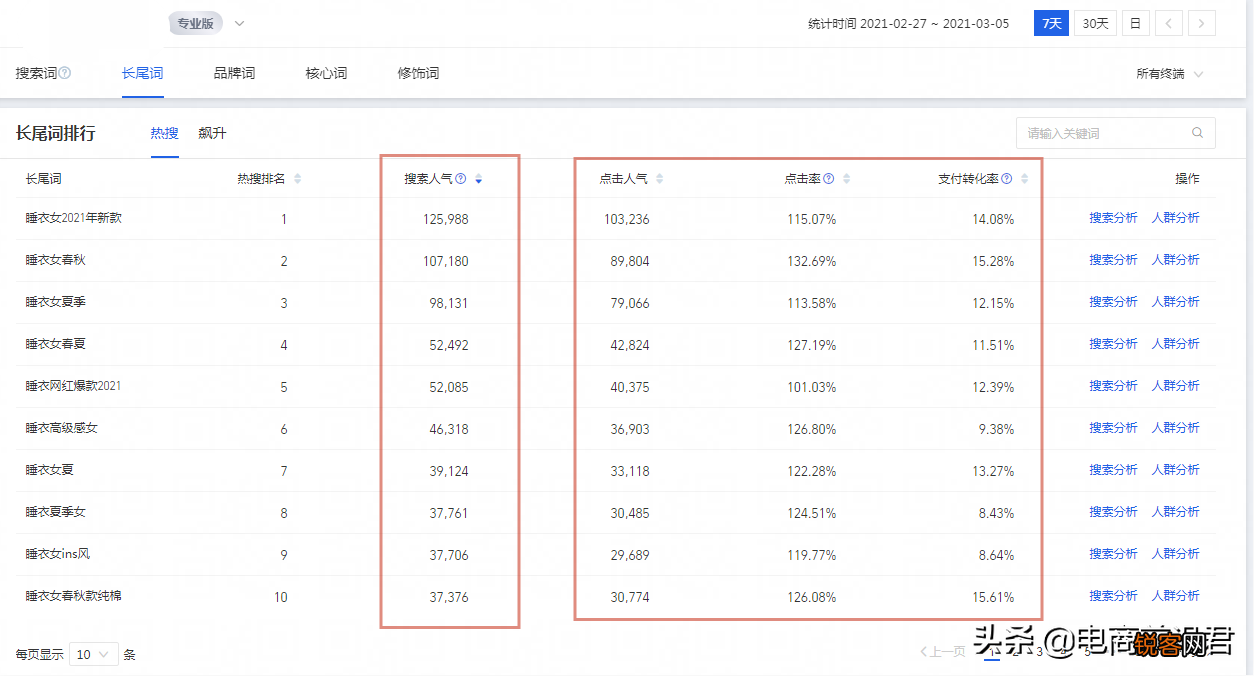Switch to 搜索词 tab

click(x=36, y=73)
